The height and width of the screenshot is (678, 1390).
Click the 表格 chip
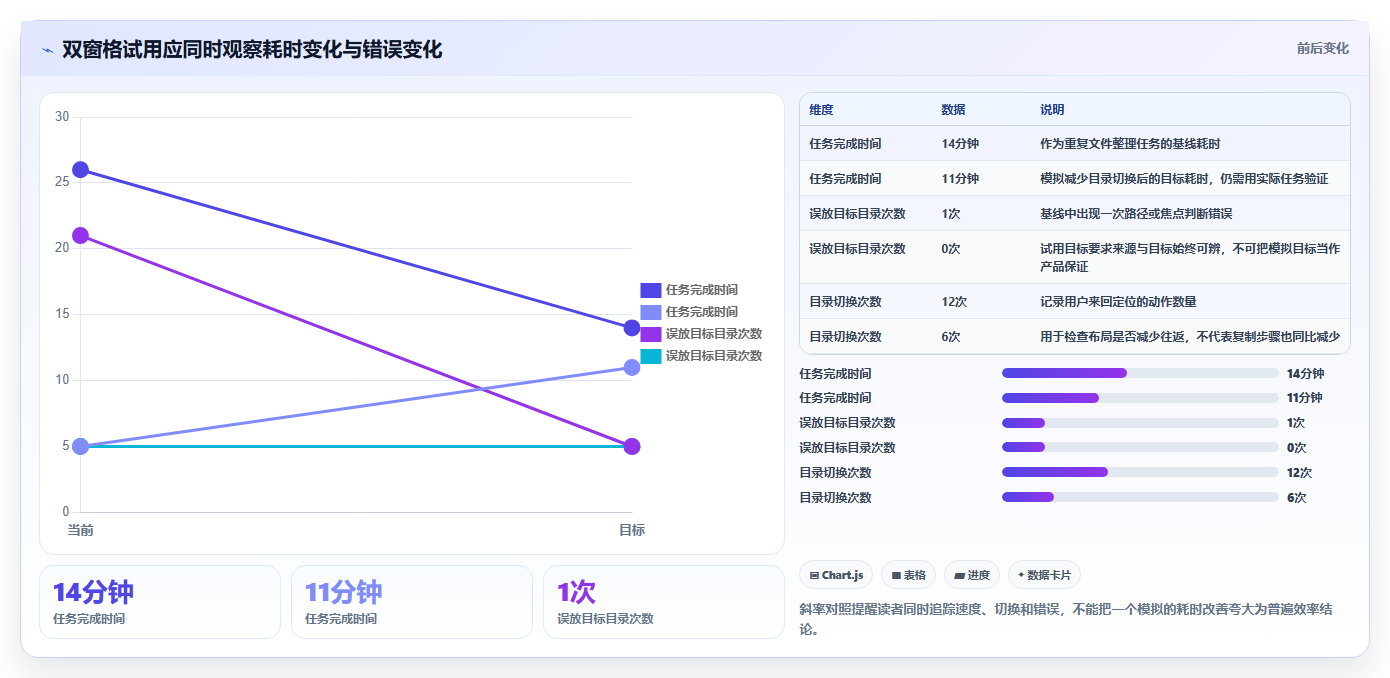tap(909, 575)
